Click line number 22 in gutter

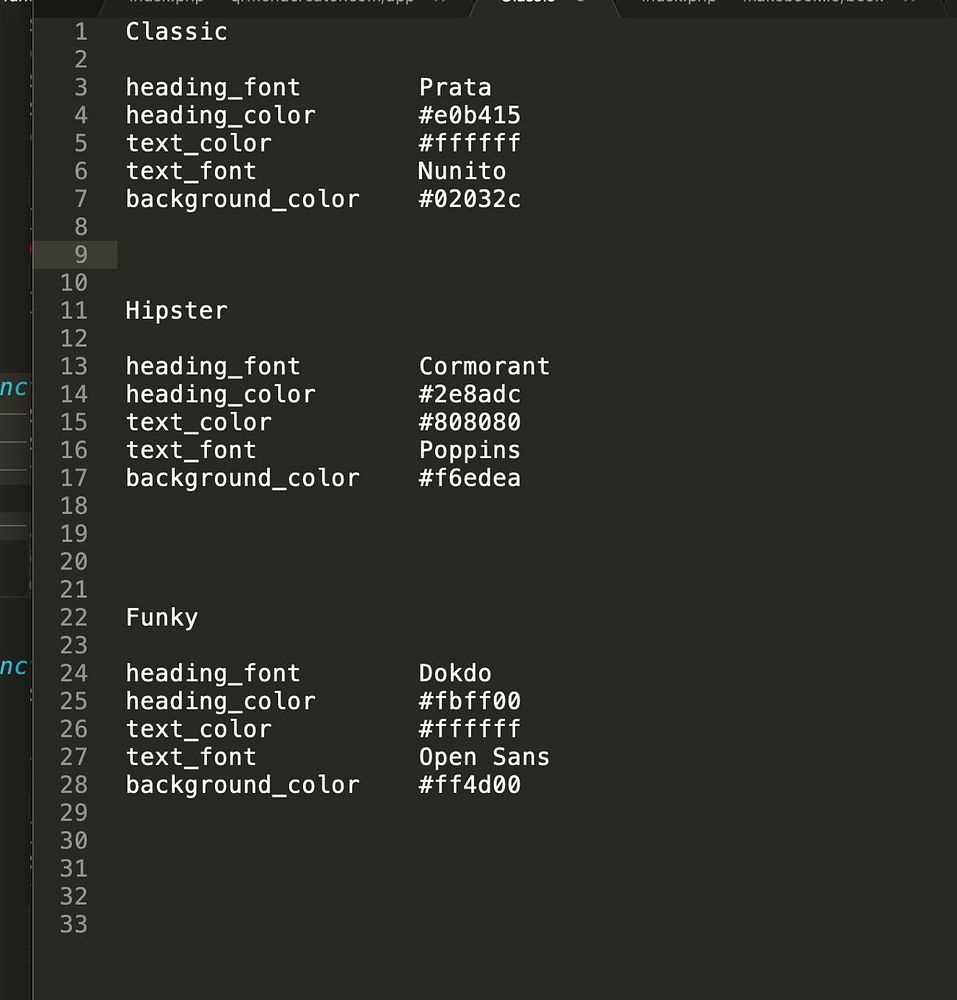(74, 617)
